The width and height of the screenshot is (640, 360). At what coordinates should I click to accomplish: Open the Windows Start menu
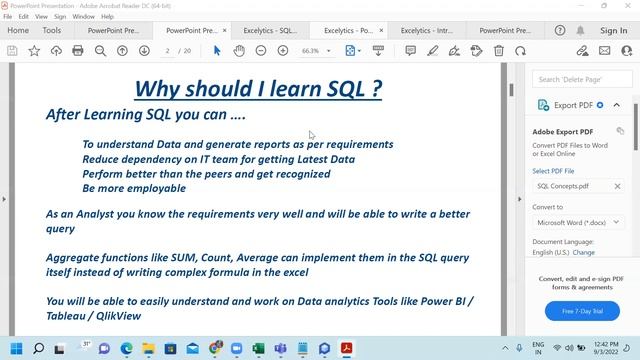click(17, 349)
